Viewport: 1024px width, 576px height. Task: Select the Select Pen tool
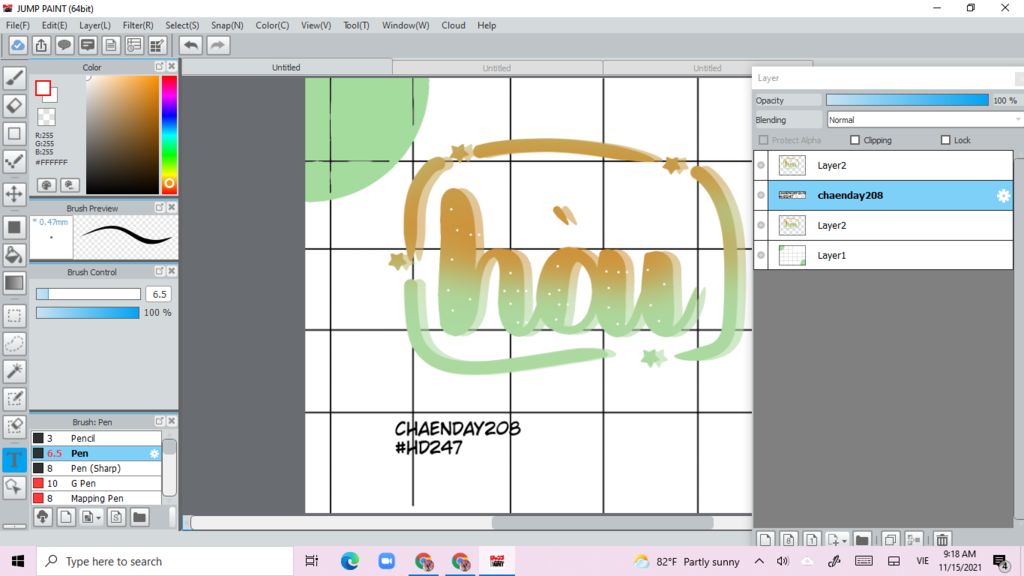[x=14, y=398]
